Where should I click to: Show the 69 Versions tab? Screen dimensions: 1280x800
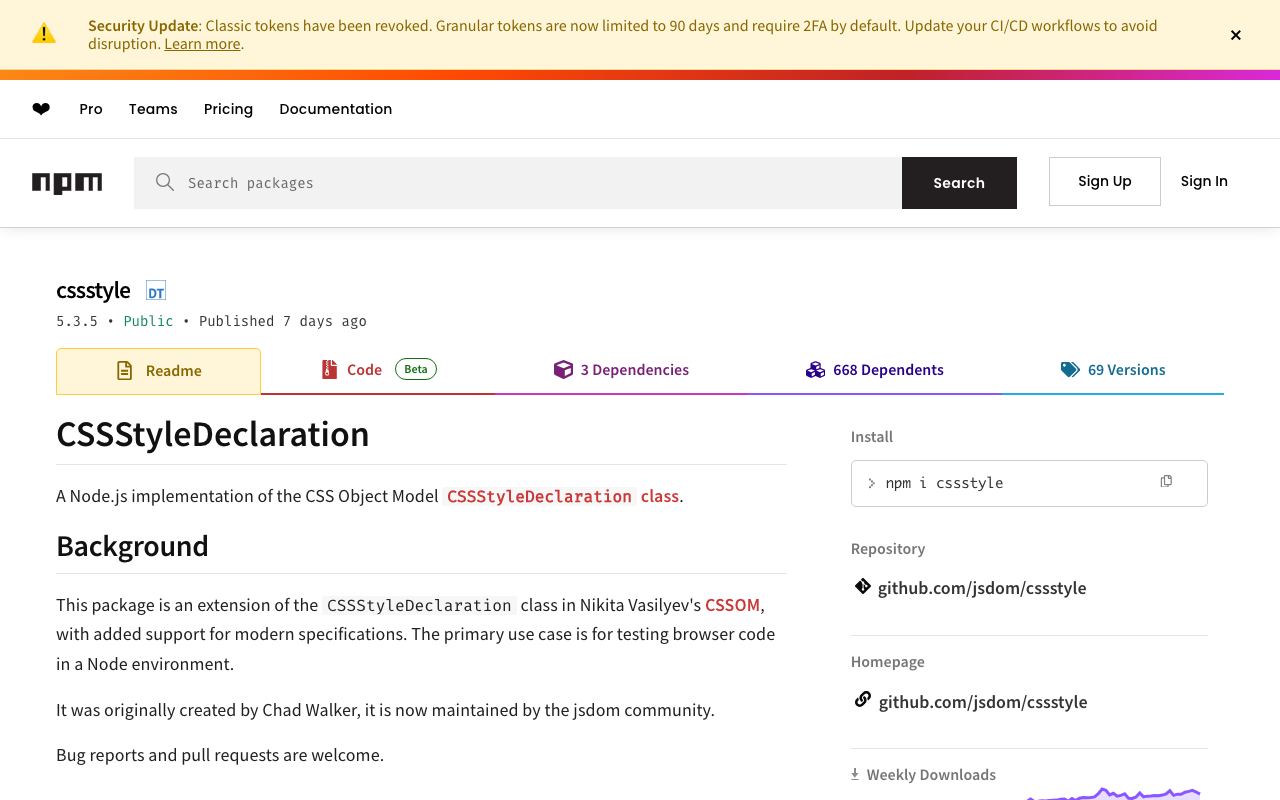[x=1113, y=370]
